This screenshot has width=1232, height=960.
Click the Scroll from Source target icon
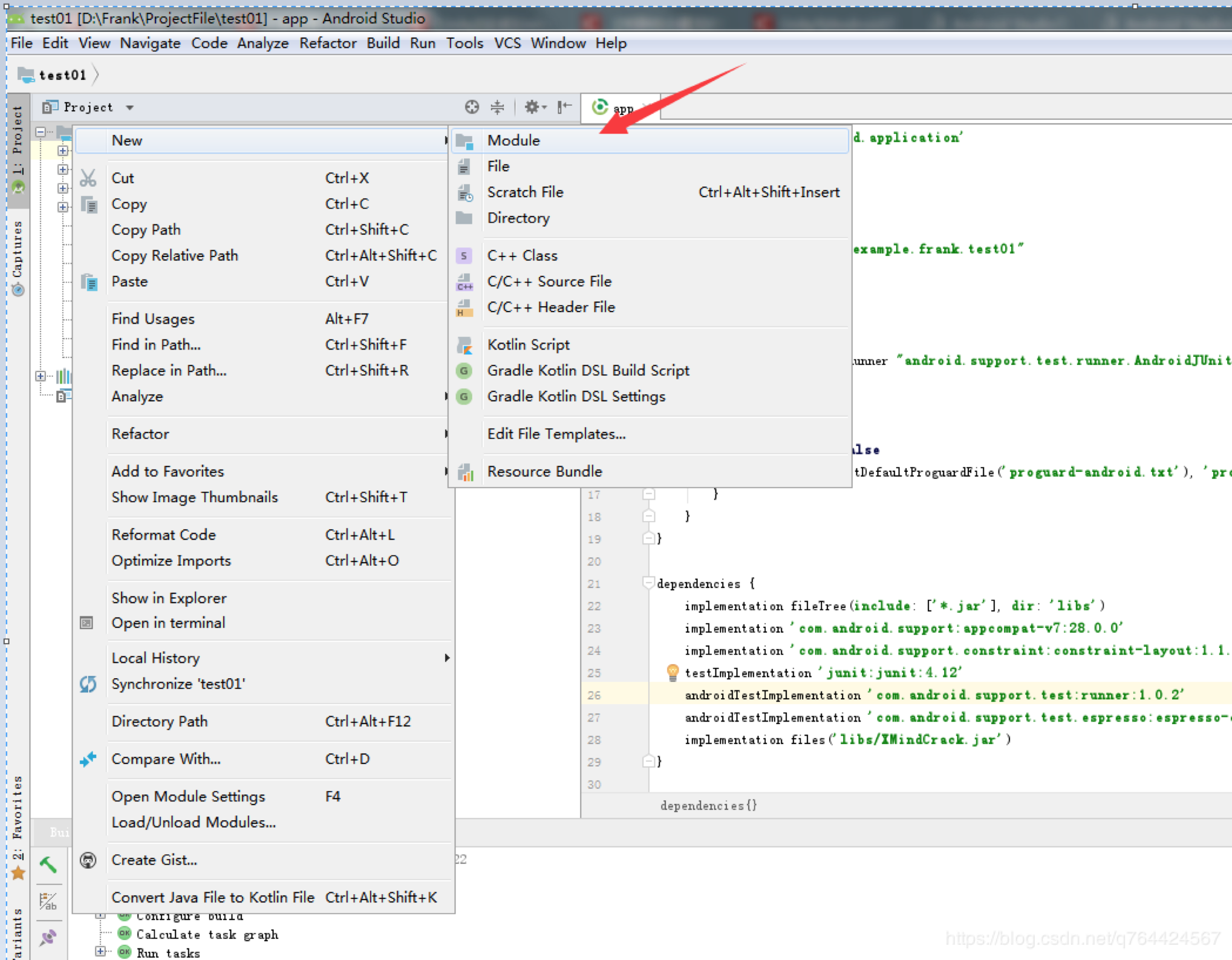click(472, 107)
